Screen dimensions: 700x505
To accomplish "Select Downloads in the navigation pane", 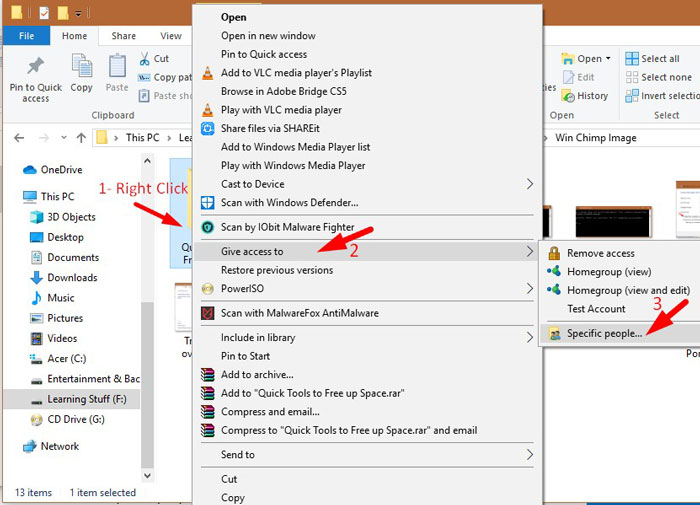I will coord(72,278).
